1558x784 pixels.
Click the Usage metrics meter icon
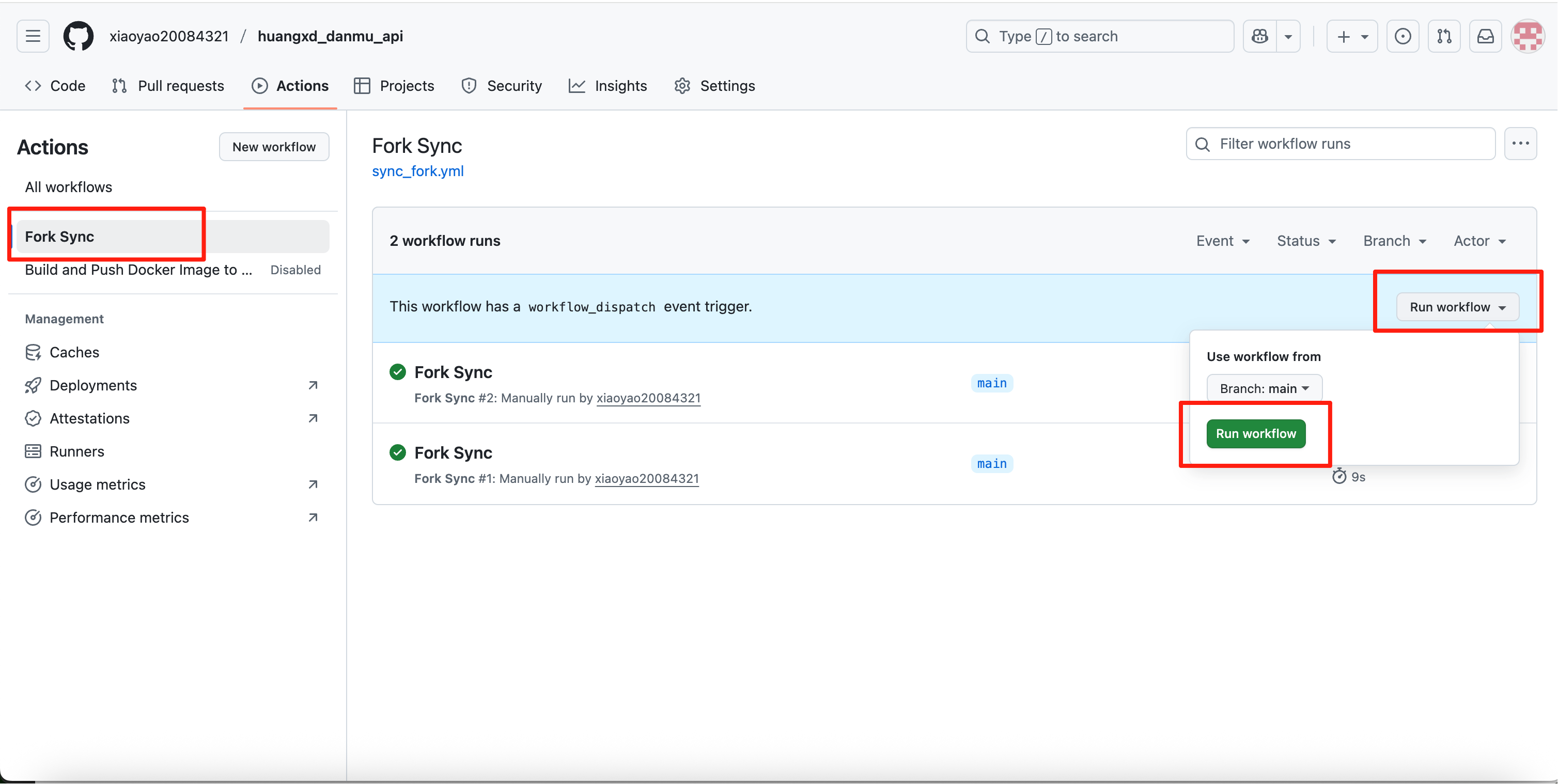(x=33, y=484)
